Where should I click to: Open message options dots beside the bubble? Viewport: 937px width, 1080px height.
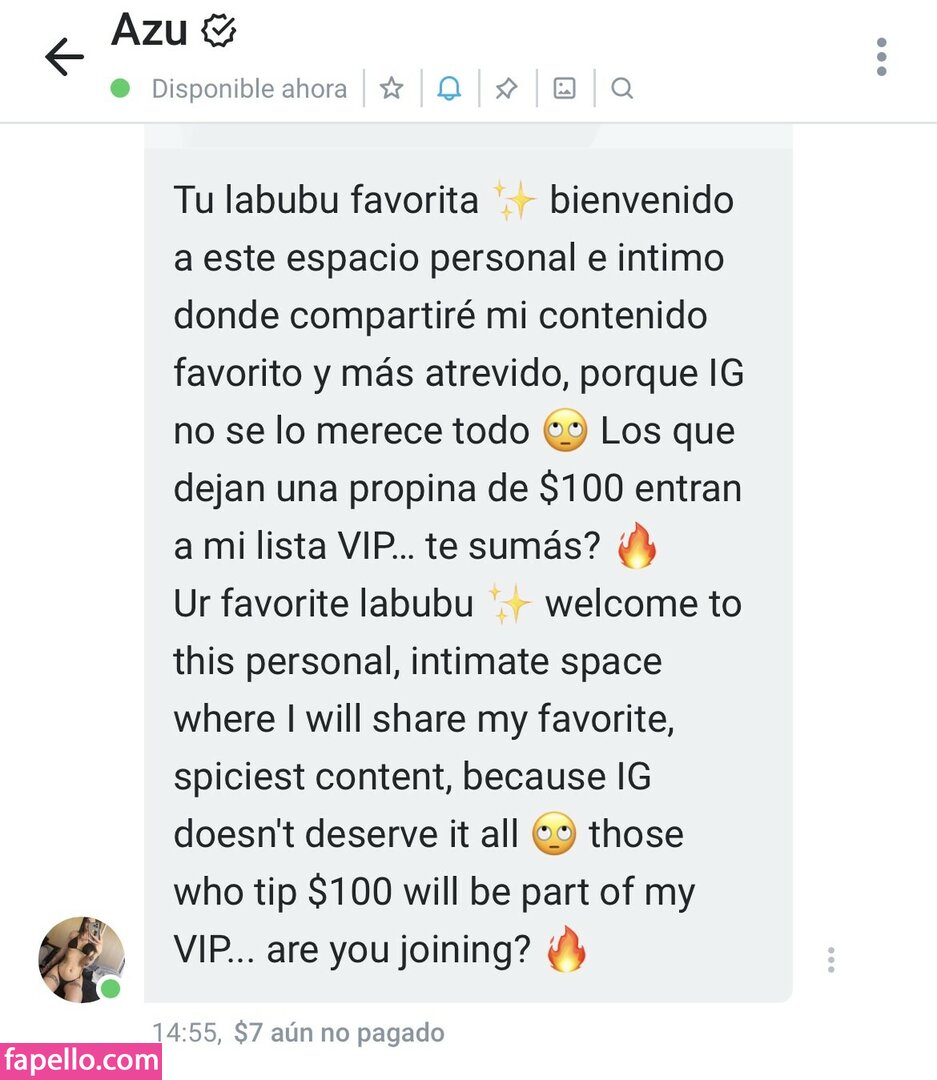pos(831,959)
